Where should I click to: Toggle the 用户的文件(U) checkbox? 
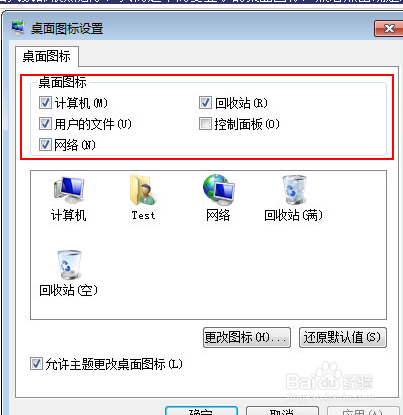coord(45,124)
